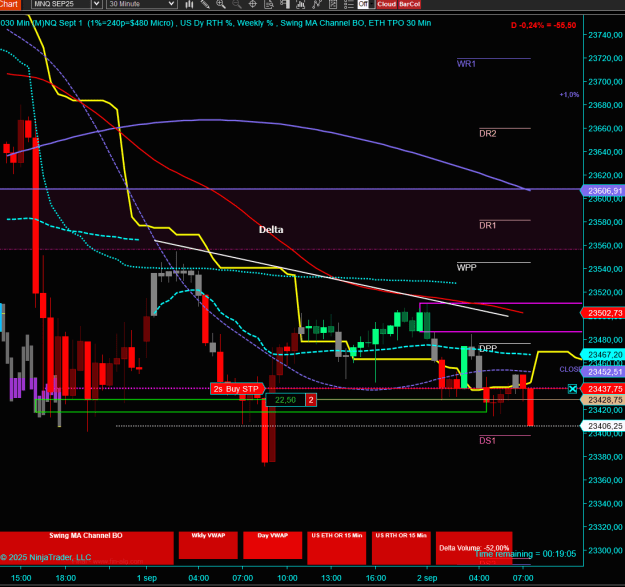
Task: Expand the instrument selector arrow beside MNQ SEP25
Action: [96, 4]
